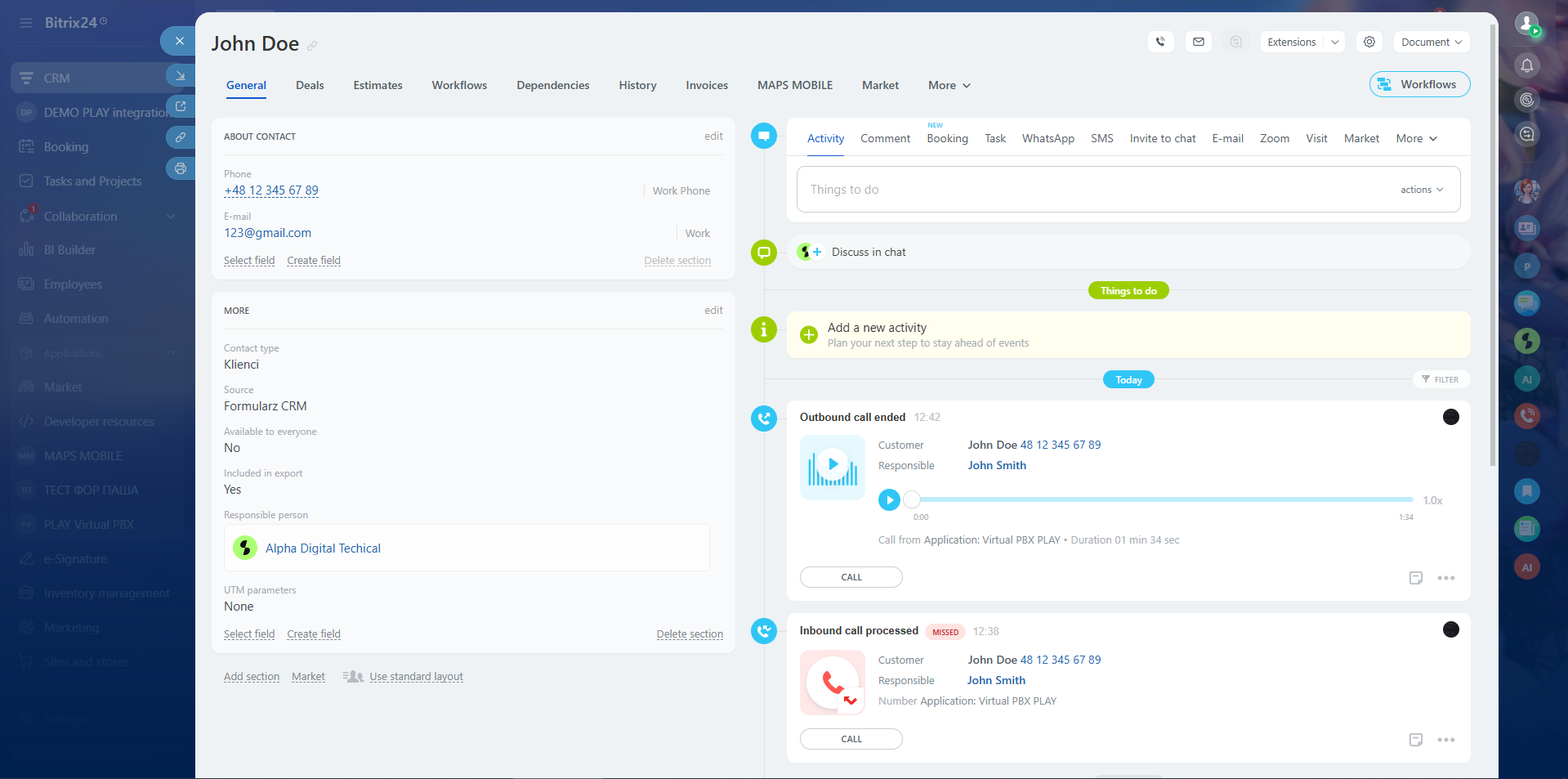The image size is (1568, 779).
Task: Click the notifications bell icon
Action: coord(1526,65)
